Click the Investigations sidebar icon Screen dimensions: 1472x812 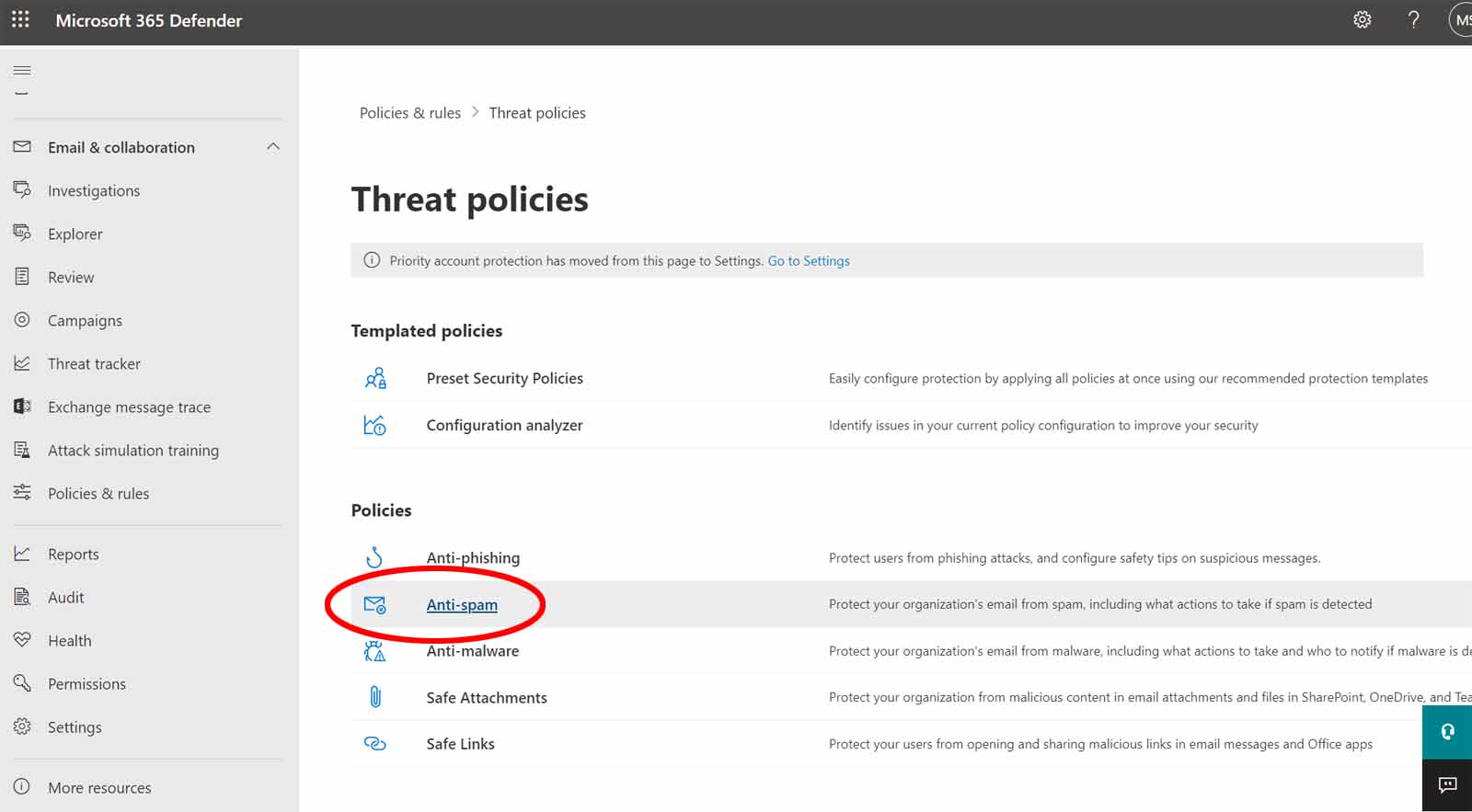tap(22, 189)
